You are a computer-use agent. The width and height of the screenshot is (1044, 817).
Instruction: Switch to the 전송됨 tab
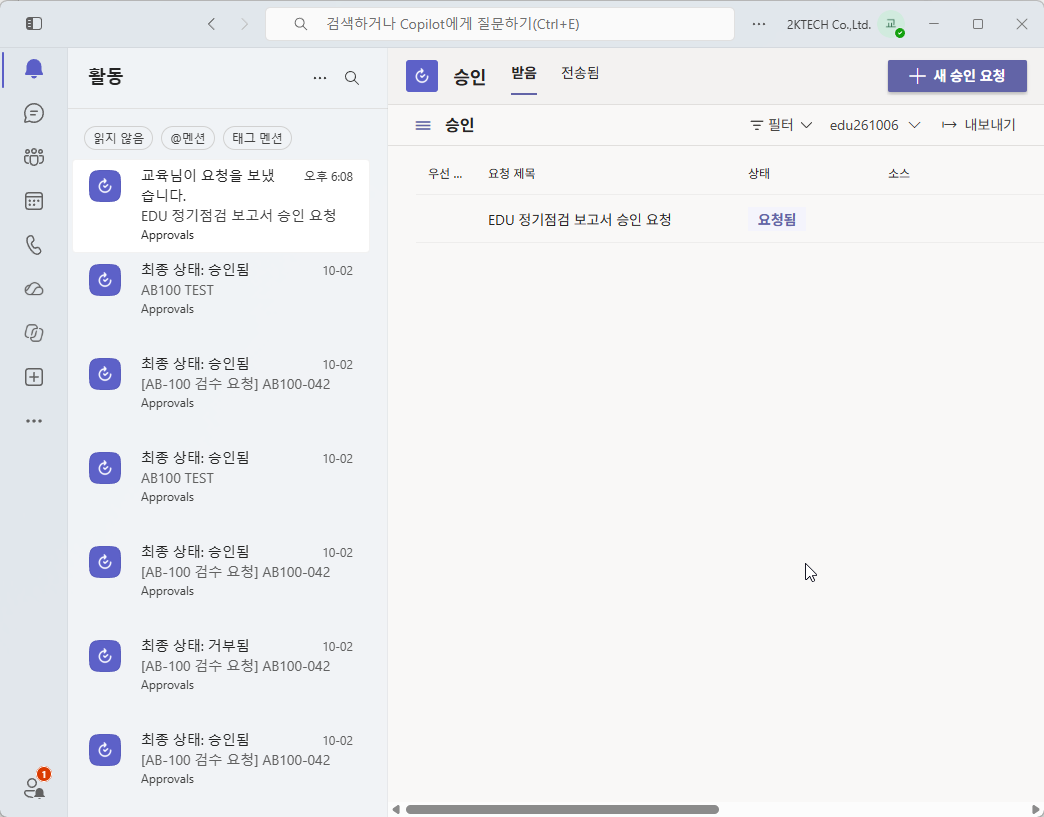point(580,73)
